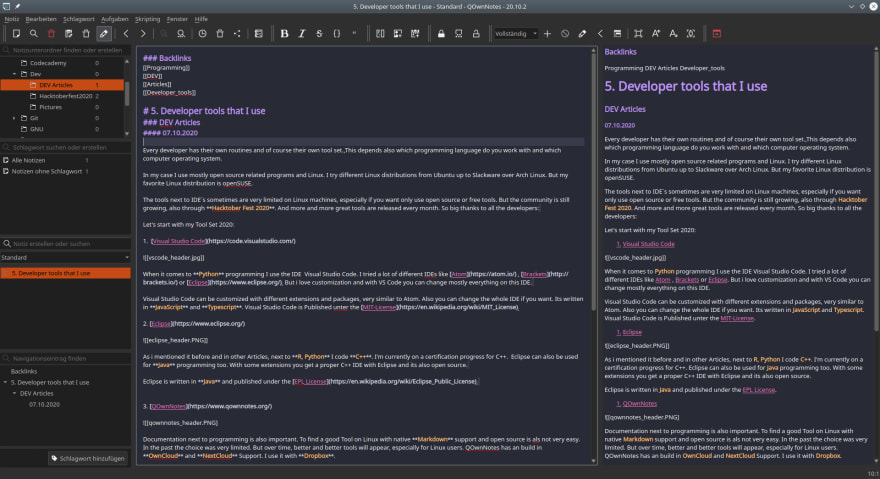Click the insert table icon
Viewport: 880px width, 479px height.
click(415, 34)
